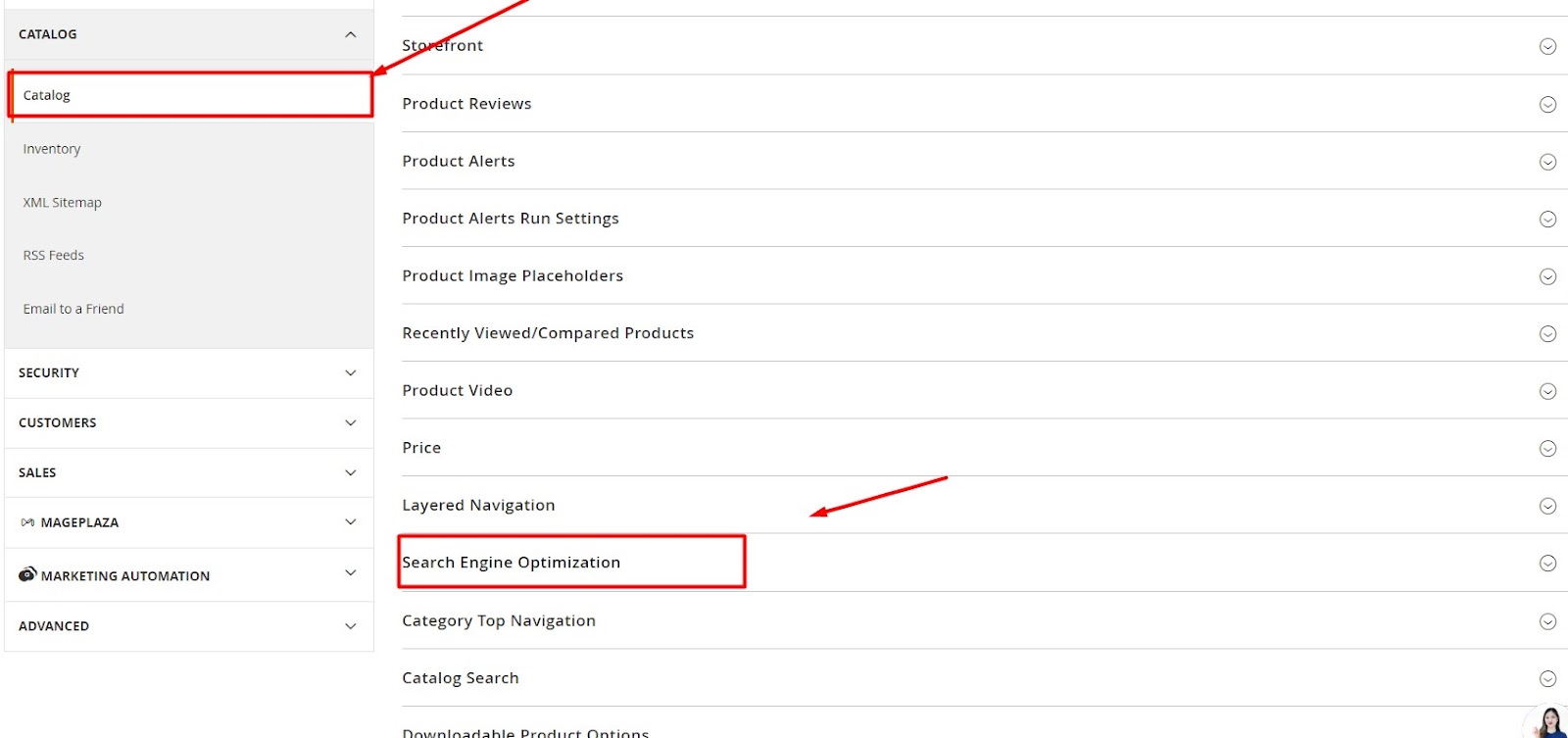This screenshot has height=738, width=1568.
Task: Click the Mageplaza chain-link icon in sidebar
Action: click(26, 521)
